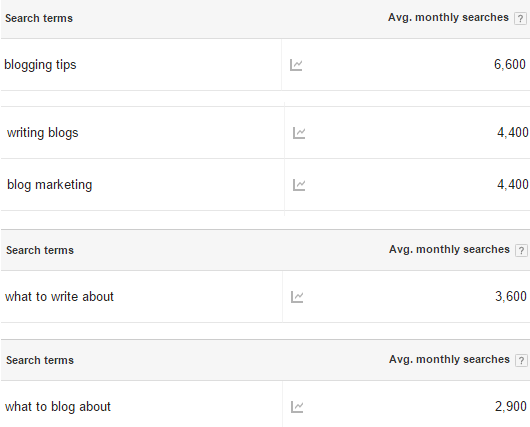Select the 'blog marketing' search term
Viewport: 530px width, 427px height.
[x=49, y=185]
